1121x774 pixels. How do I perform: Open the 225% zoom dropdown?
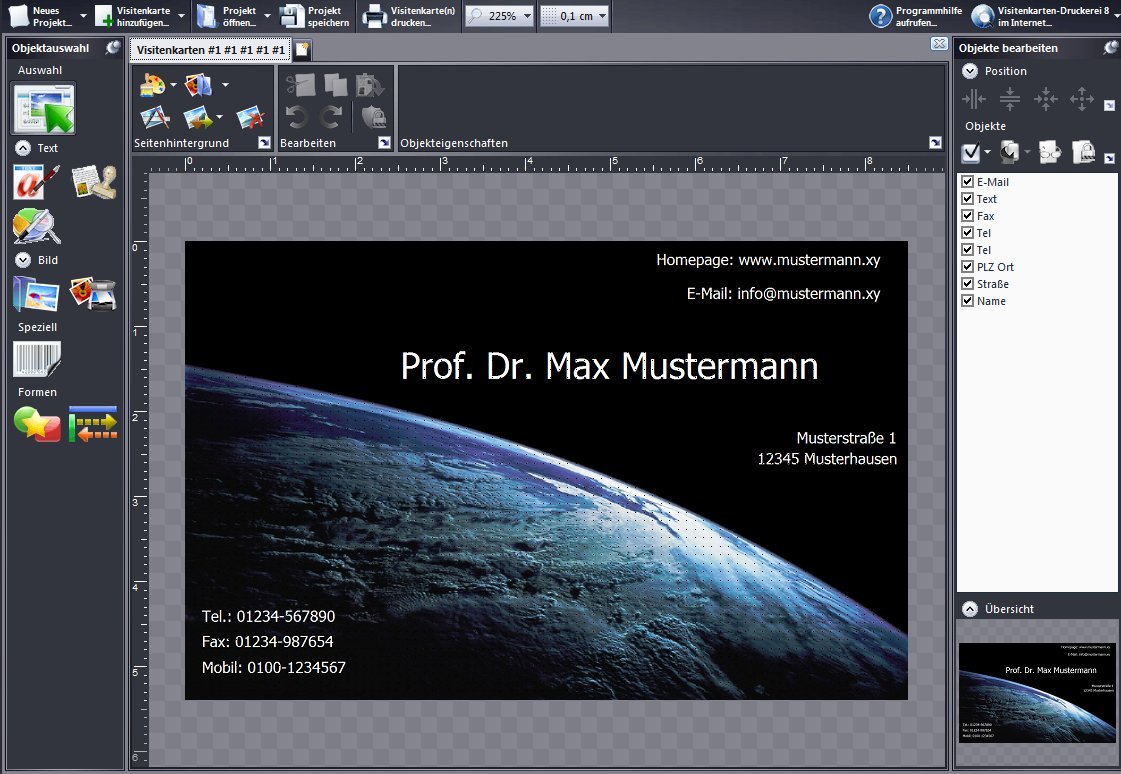coord(528,16)
